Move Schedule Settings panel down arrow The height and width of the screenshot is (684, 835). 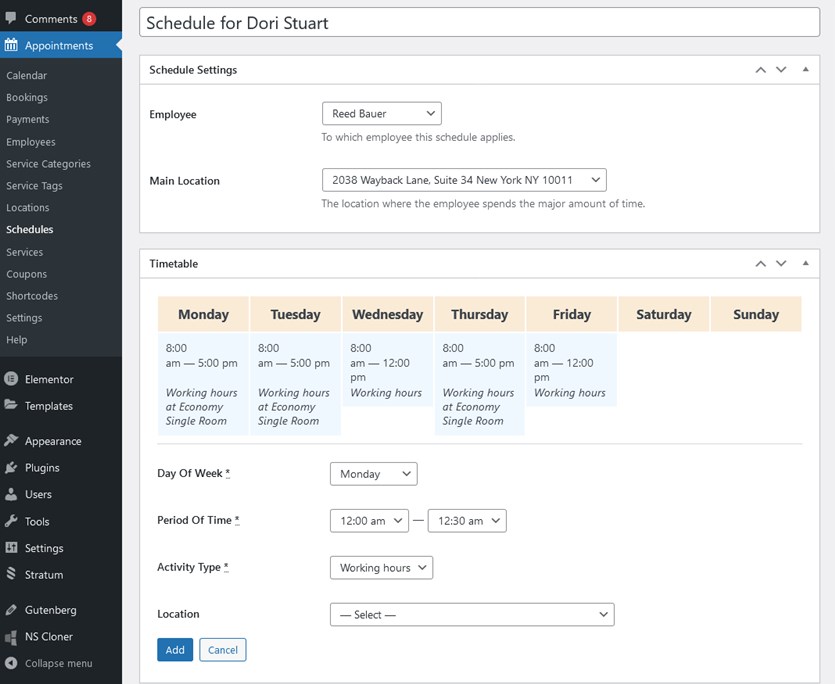tap(781, 70)
